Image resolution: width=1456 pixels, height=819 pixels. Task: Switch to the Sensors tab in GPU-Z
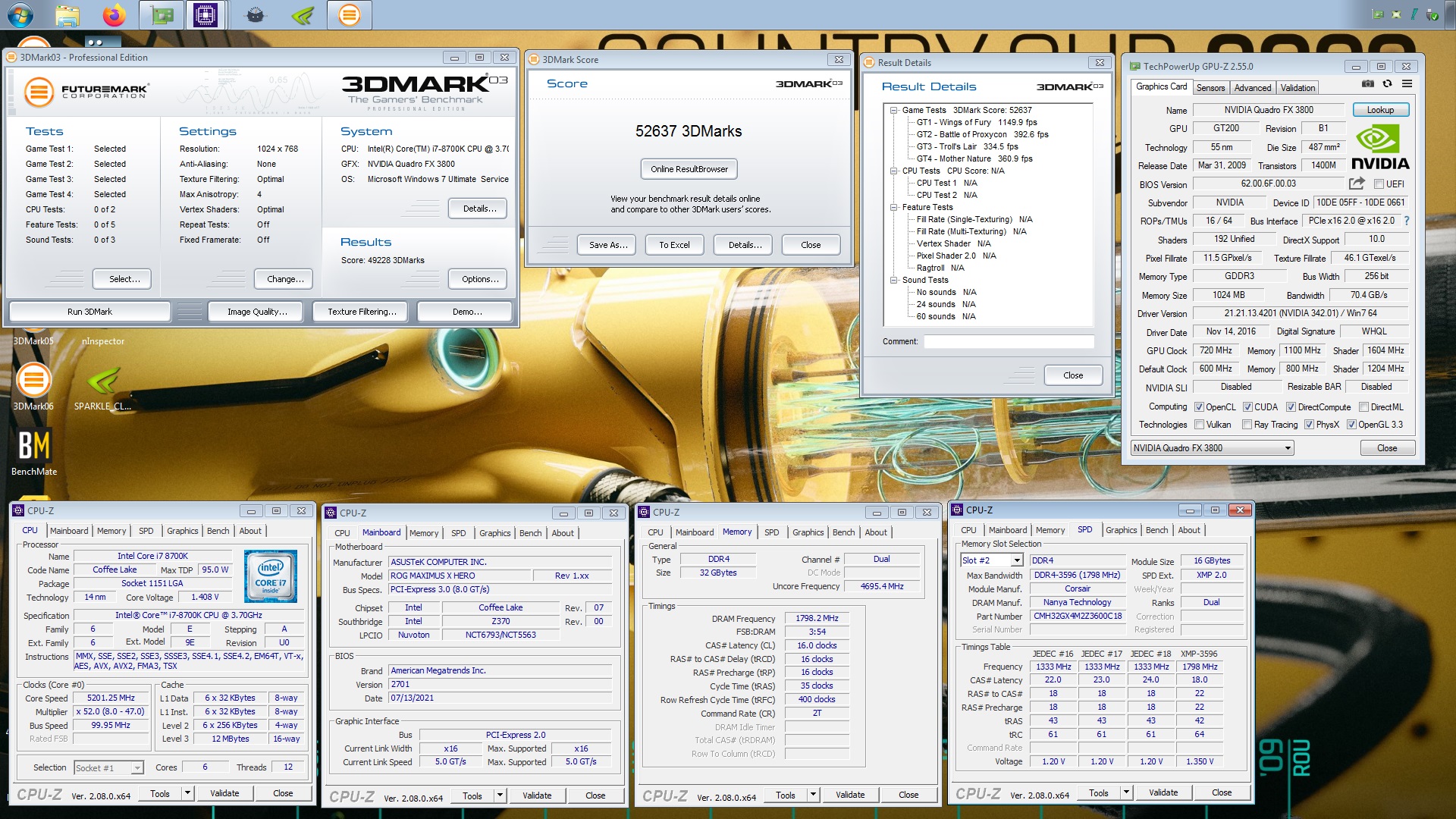pyautogui.click(x=1210, y=88)
